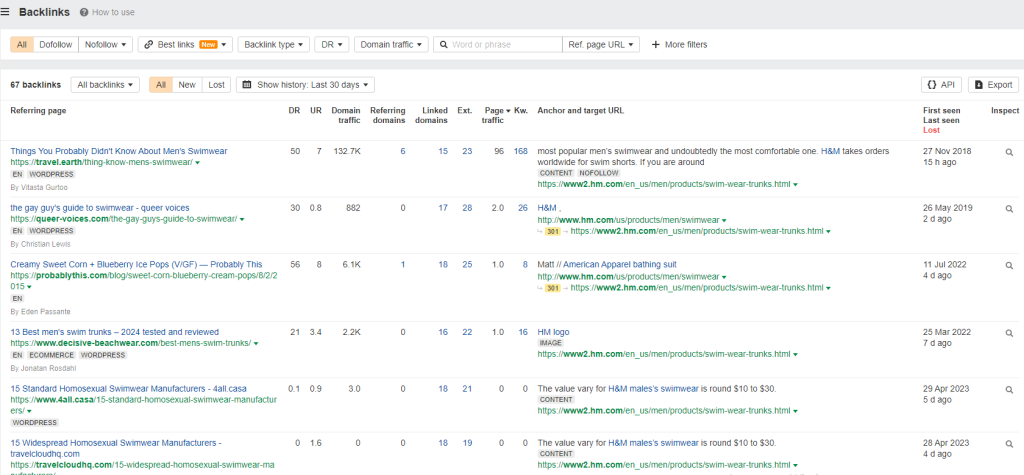Toggle the All link type filter
Viewport: 1024px width, 475px height.
point(22,45)
